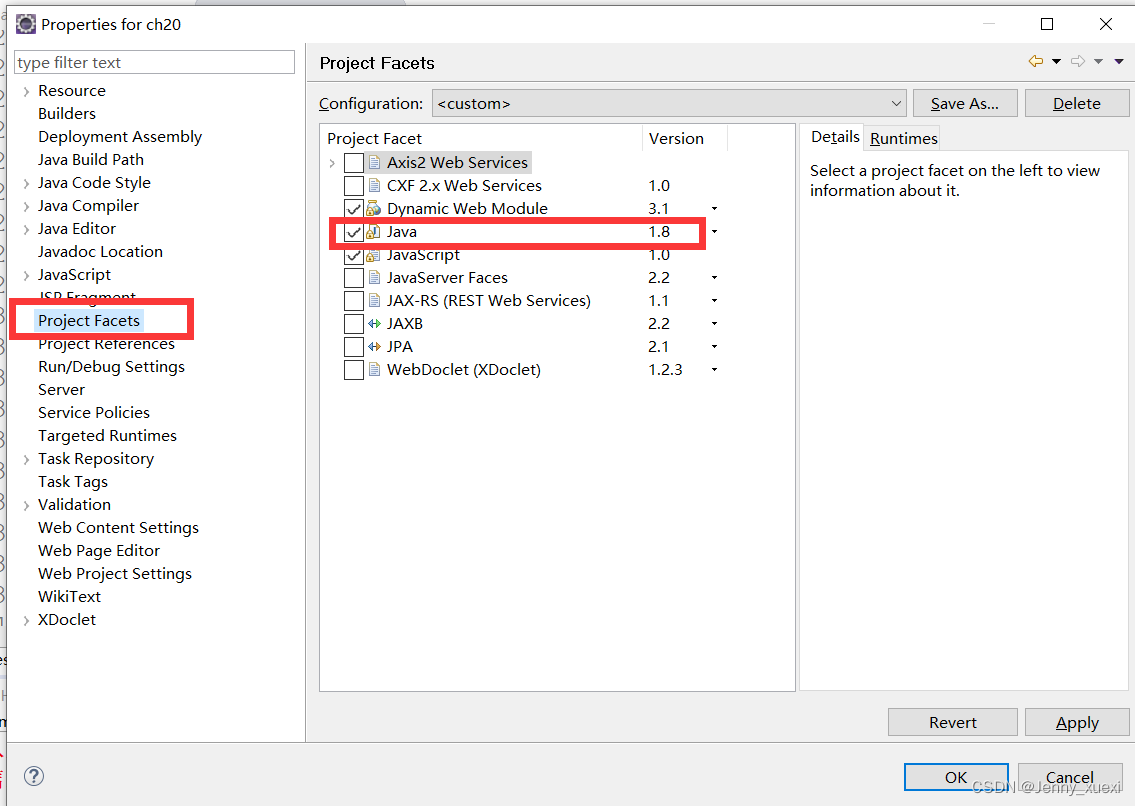This screenshot has width=1135, height=806.
Task: Click the Java facet icon
Action: coord(374,232)
